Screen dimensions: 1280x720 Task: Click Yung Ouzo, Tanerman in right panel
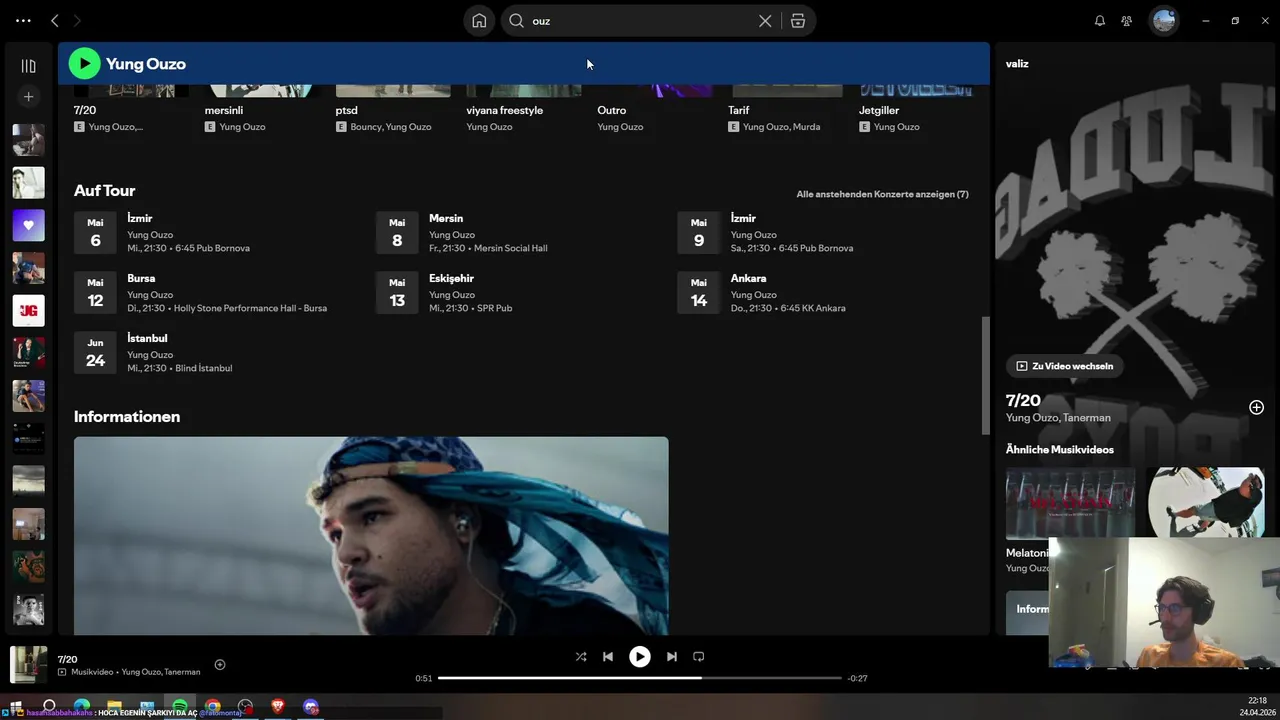[x=1058, y=418]
